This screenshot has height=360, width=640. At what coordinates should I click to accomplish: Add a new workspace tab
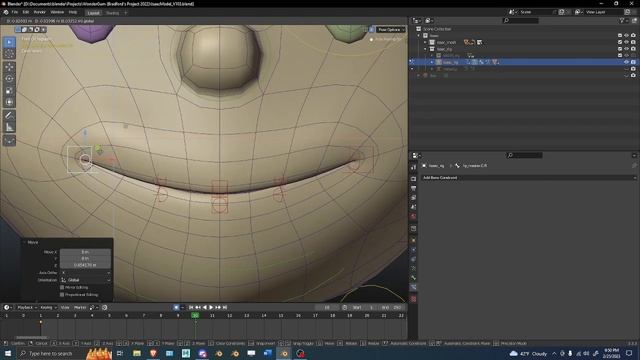click(125, 13)
